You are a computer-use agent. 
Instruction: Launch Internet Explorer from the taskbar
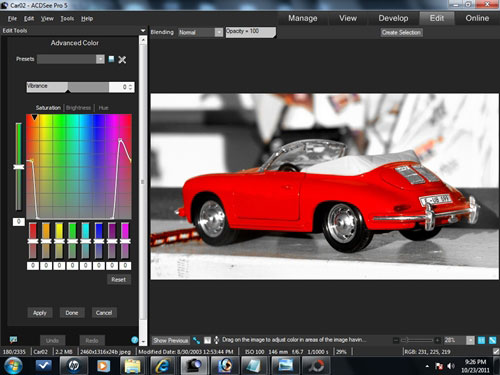pyautogui.click(x=162, y=366)
